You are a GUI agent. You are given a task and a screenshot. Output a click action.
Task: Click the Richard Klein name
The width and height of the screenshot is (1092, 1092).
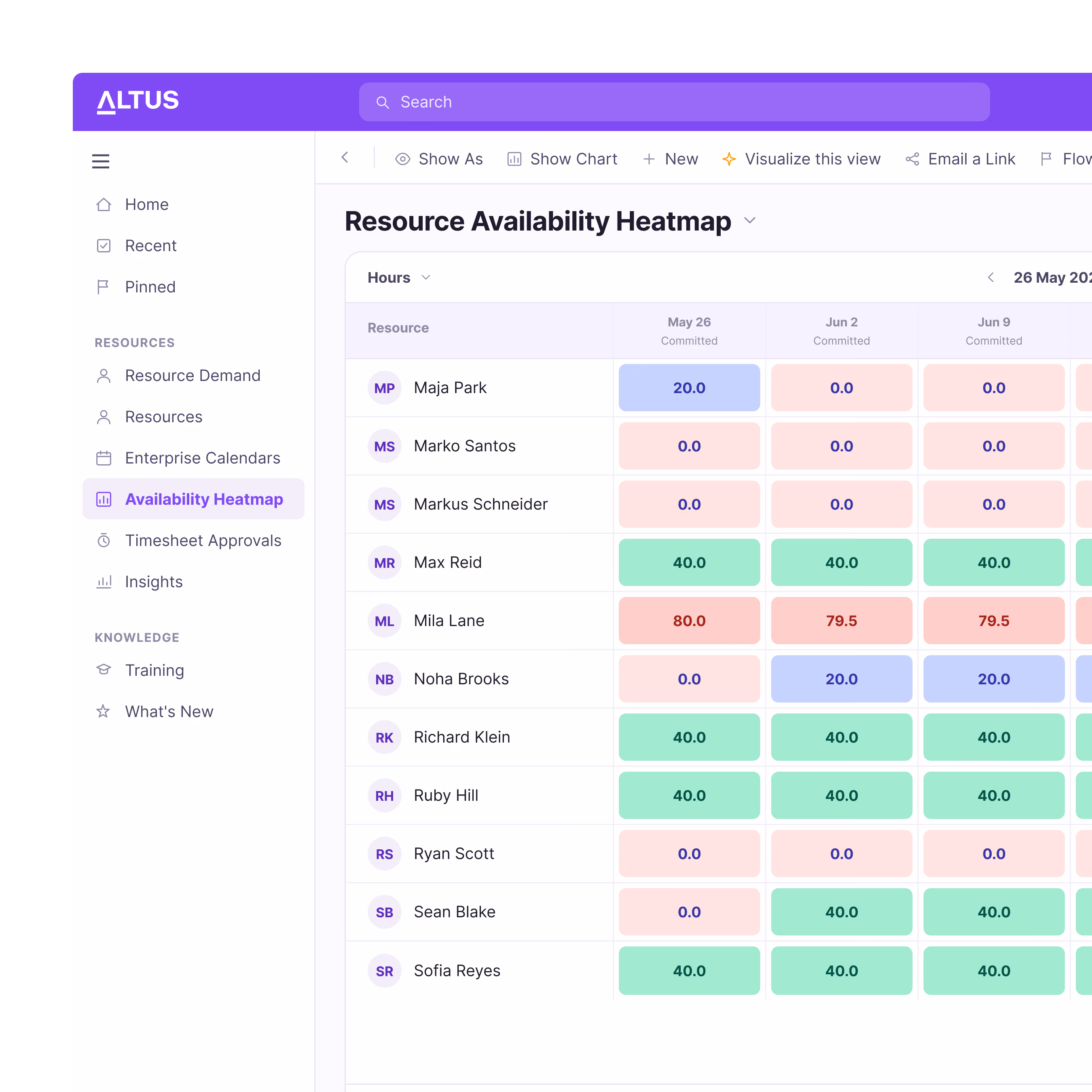tap(462, 737)
